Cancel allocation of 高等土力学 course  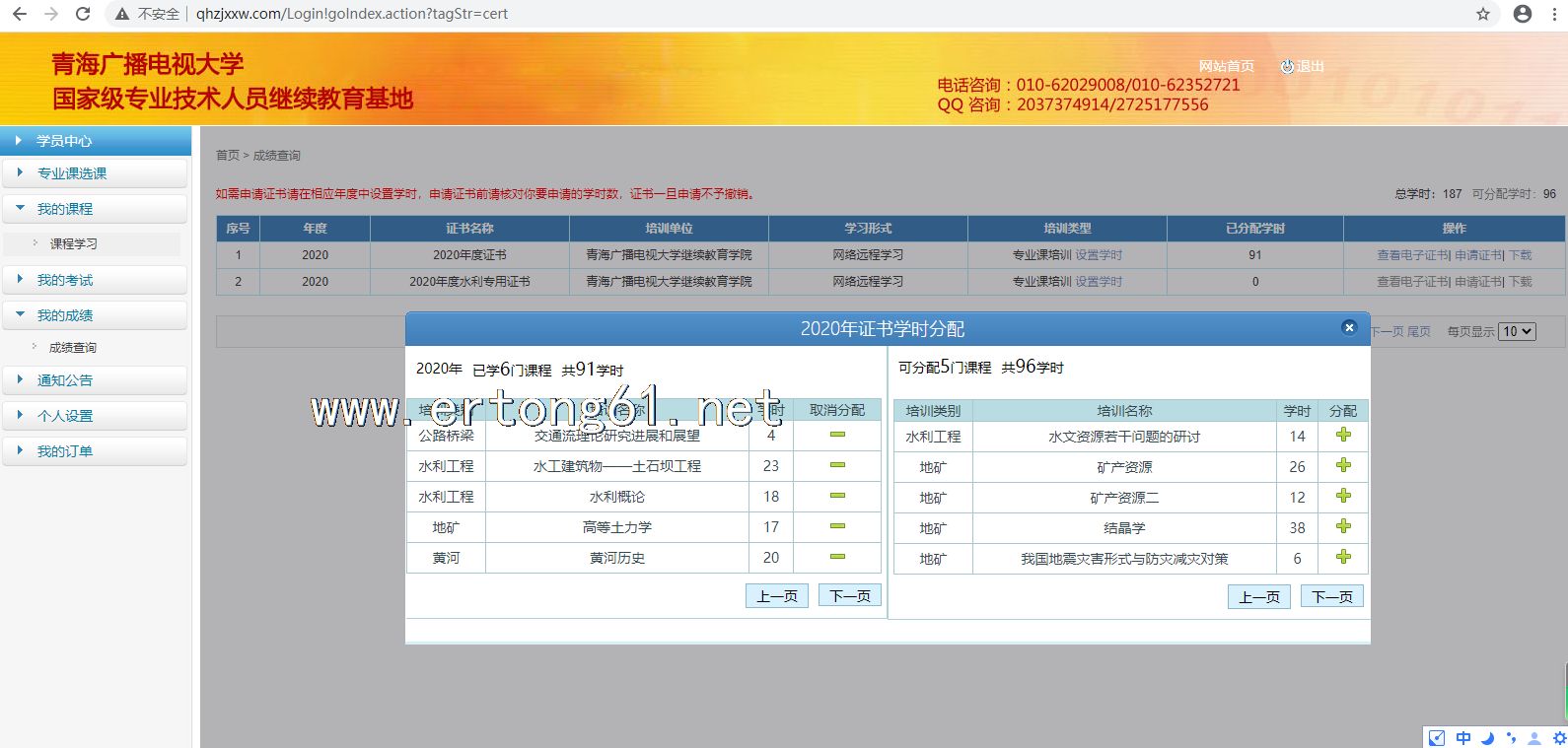coord(837,526)
